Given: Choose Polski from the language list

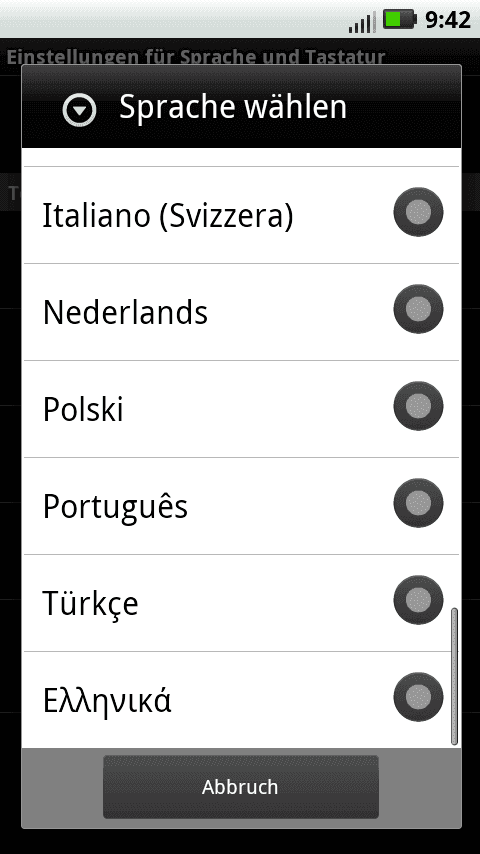Looking at the screenshot, I should (x=241, y=409).
